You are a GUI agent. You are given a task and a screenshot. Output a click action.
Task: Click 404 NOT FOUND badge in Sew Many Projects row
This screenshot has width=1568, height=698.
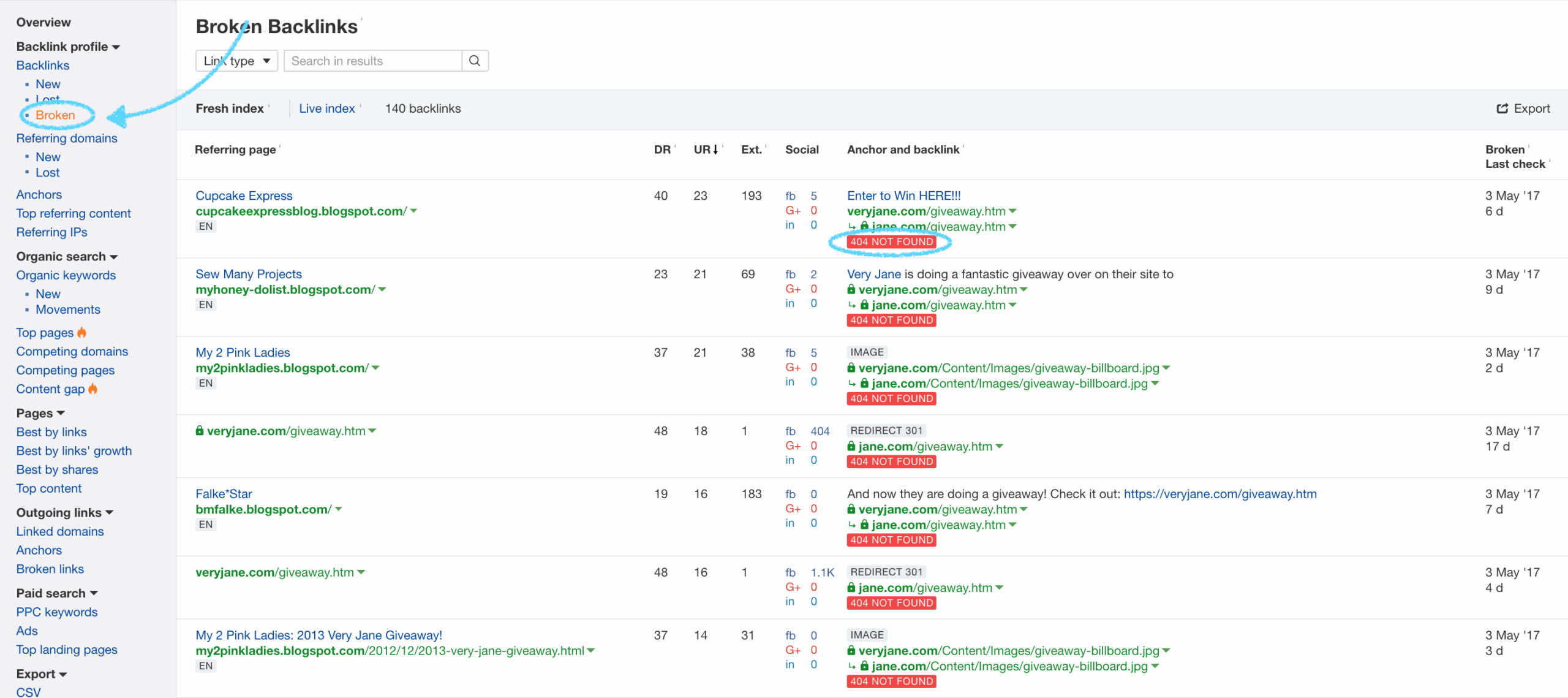(x=892, y=320)
